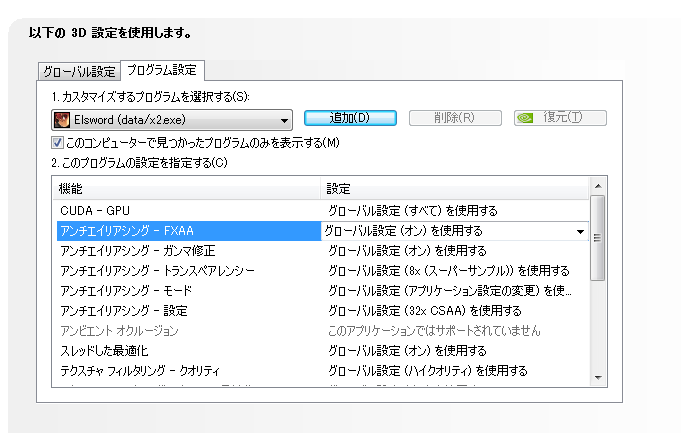This screenshot has height=433, width=681.
Task: Click the 設定 column header
Action: tap(455, 188)
